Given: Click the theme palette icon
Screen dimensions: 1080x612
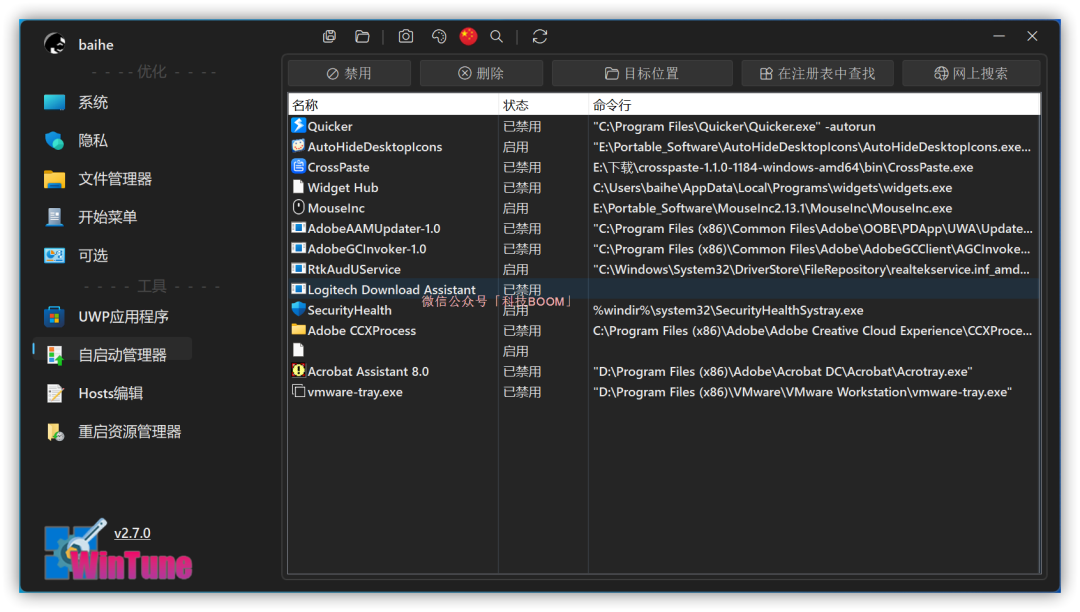Looking at the screenshot, I should (439, 36).
